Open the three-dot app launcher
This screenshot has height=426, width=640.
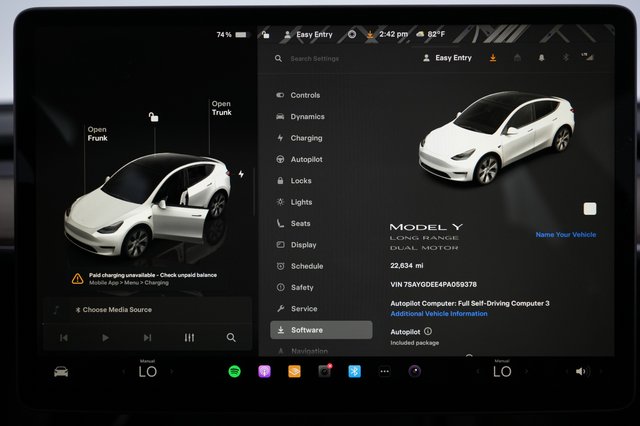(x=384, y=371)
